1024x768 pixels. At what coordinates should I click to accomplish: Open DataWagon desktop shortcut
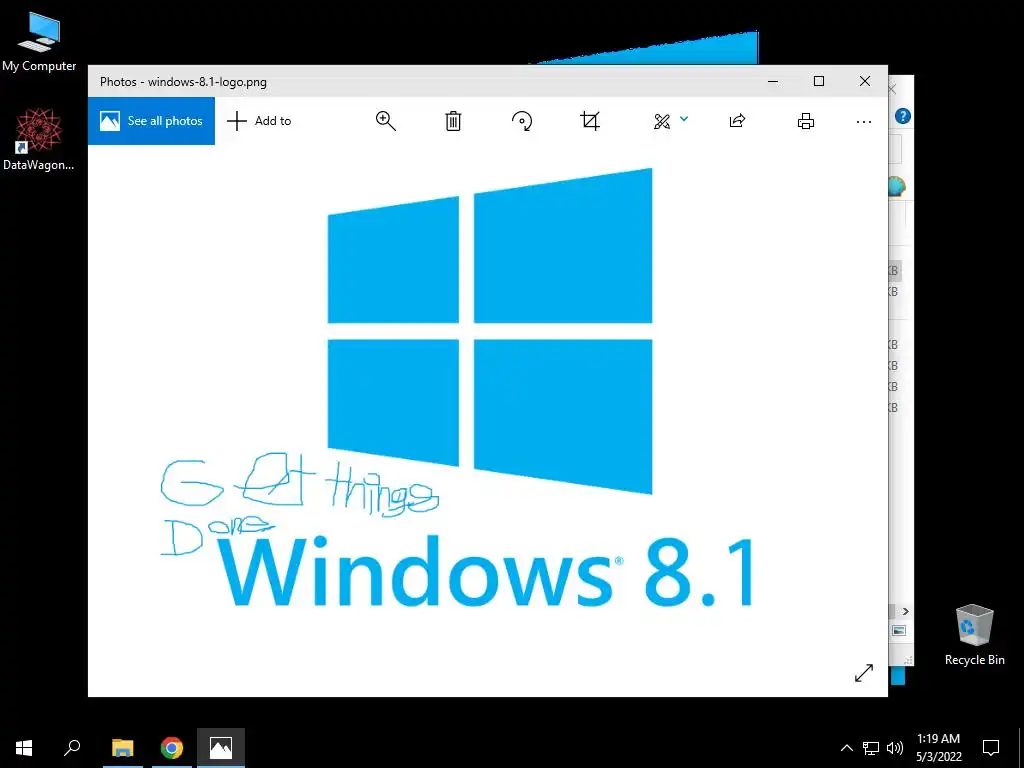click(39, 140)
